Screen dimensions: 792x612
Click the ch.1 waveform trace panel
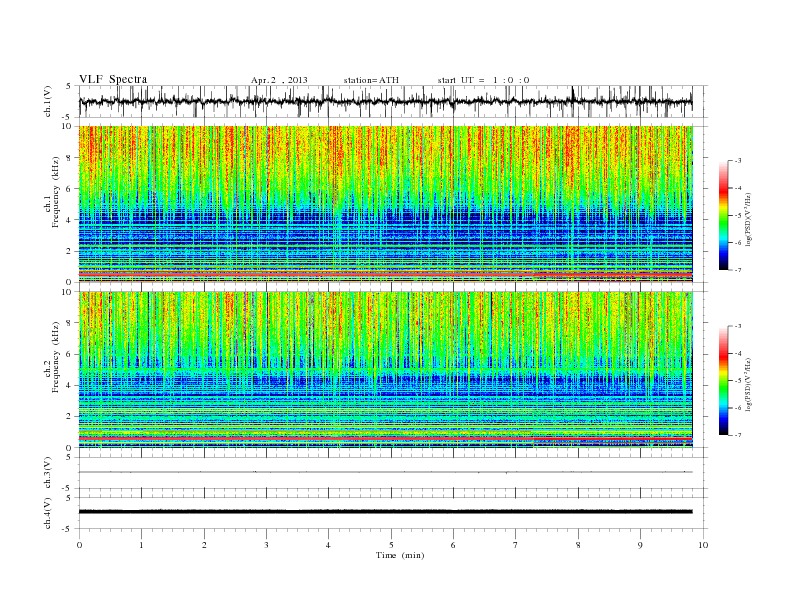coord(393,101)
